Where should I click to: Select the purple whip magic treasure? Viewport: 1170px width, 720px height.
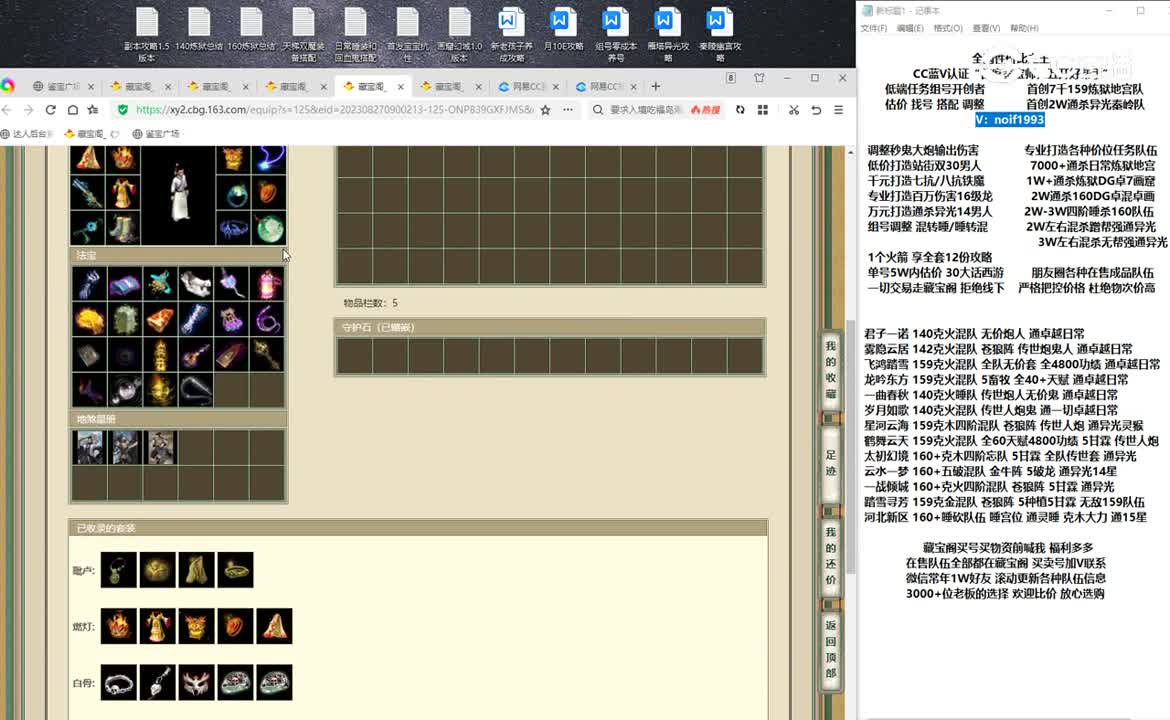(268, 319)
